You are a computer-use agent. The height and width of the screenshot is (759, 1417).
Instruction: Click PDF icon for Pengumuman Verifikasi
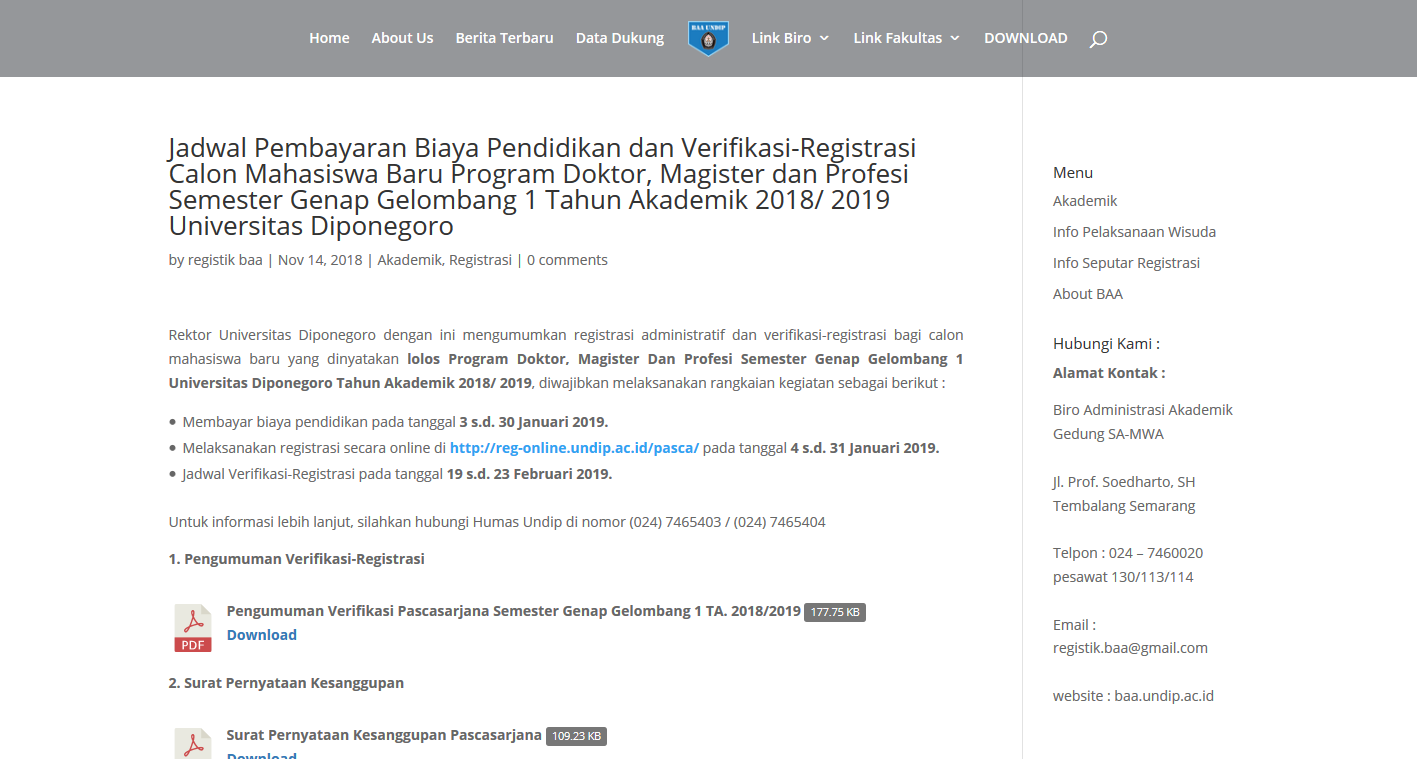(x=193, y=627)
